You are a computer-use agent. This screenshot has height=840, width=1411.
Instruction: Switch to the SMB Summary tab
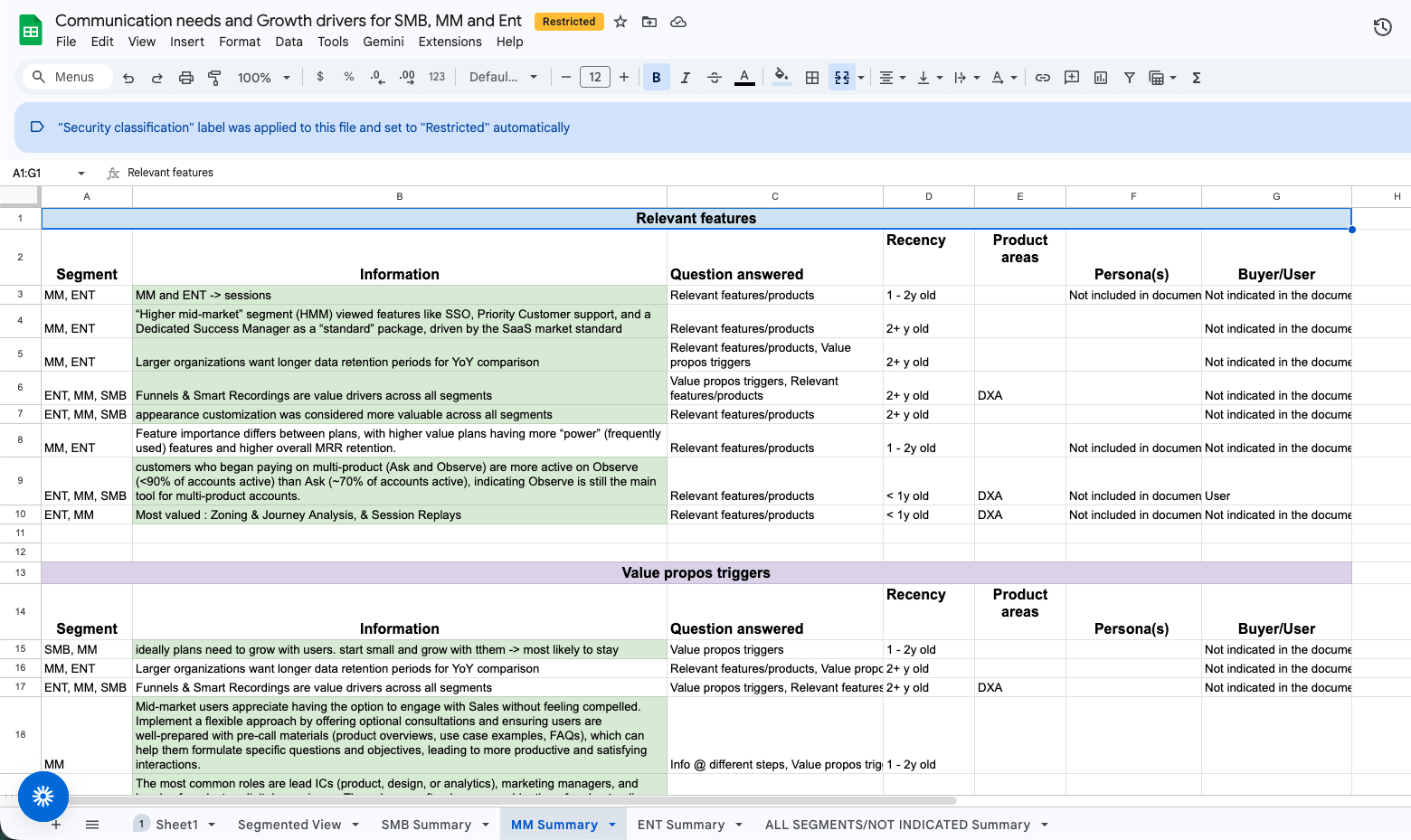(426, 825)
